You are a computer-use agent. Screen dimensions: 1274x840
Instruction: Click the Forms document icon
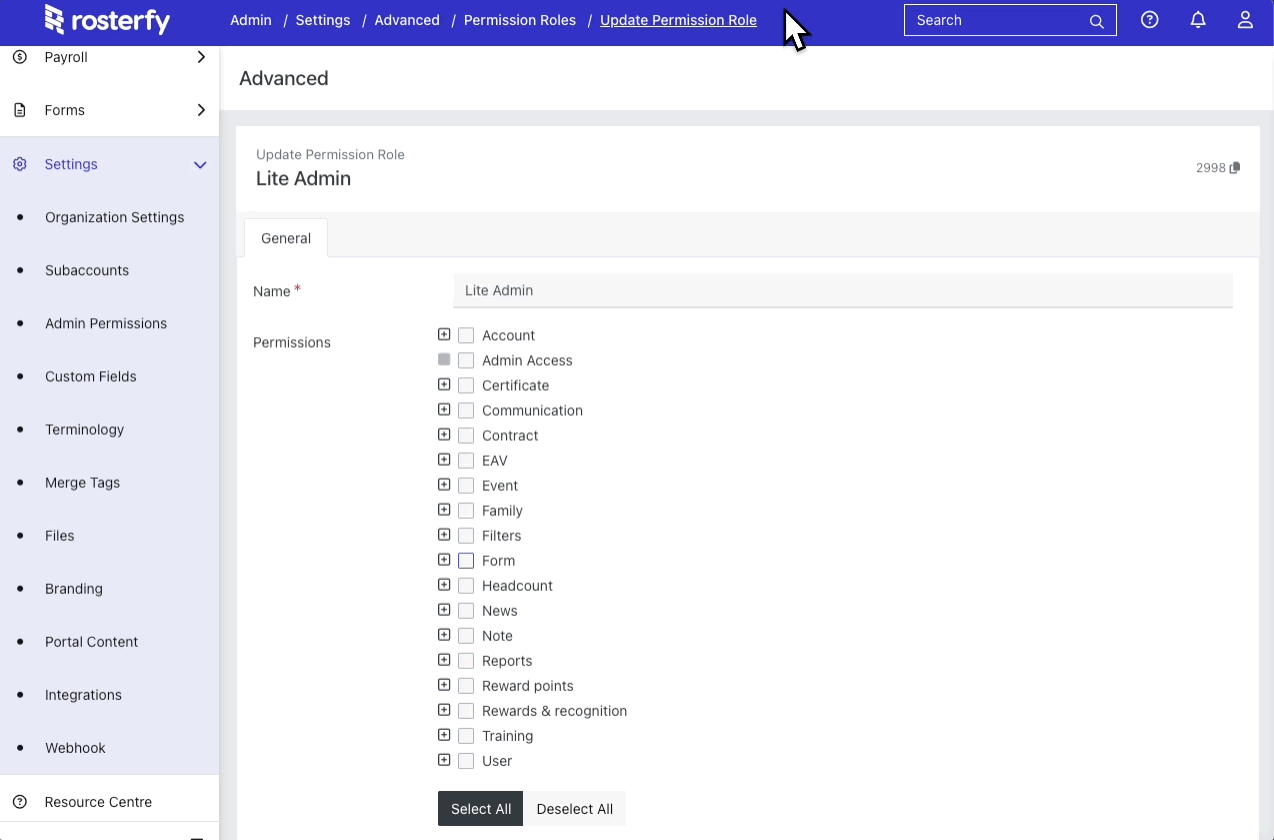pos(20,110)
